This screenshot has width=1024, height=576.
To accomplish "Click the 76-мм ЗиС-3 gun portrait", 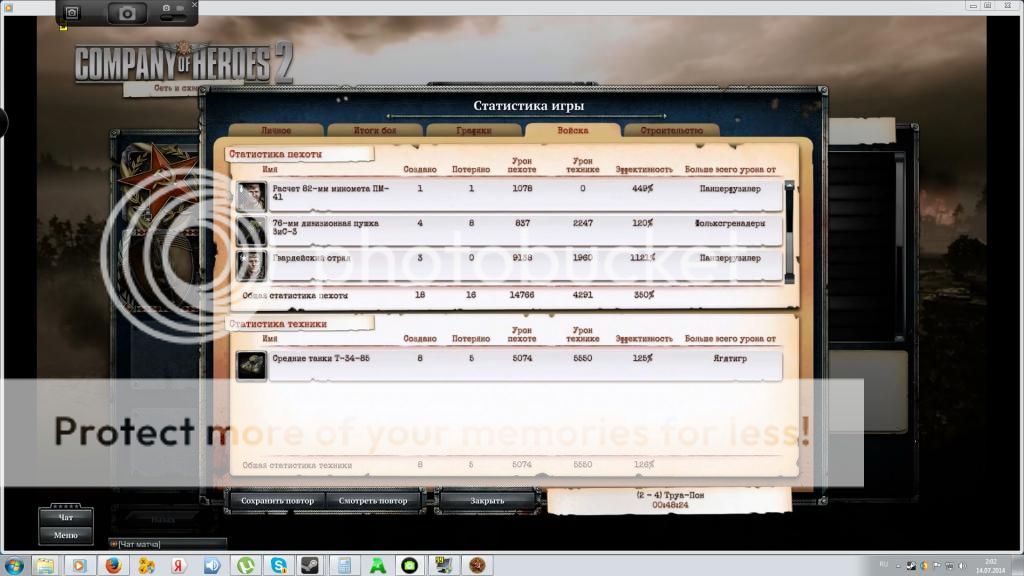I will point(251,231).
